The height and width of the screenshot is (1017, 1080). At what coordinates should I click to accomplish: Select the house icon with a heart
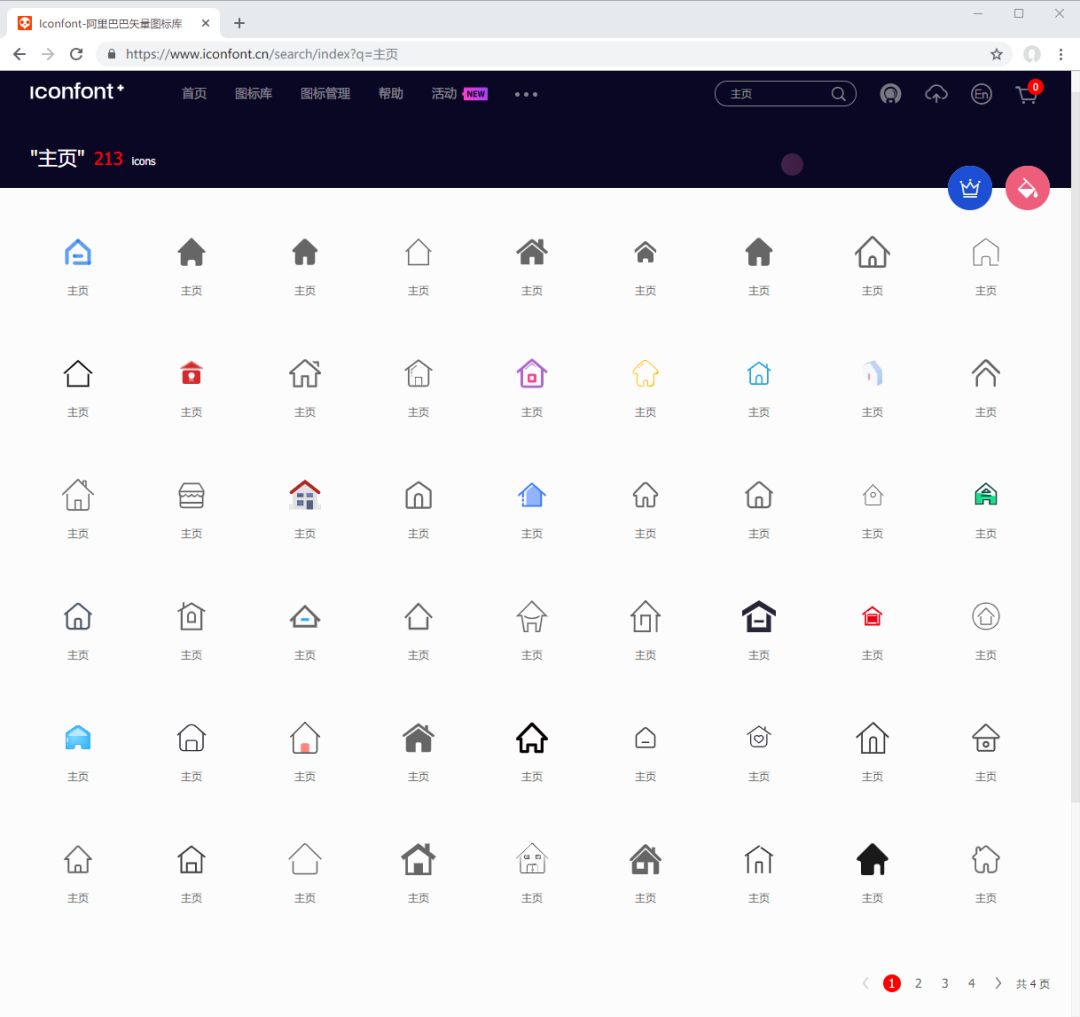758,737
